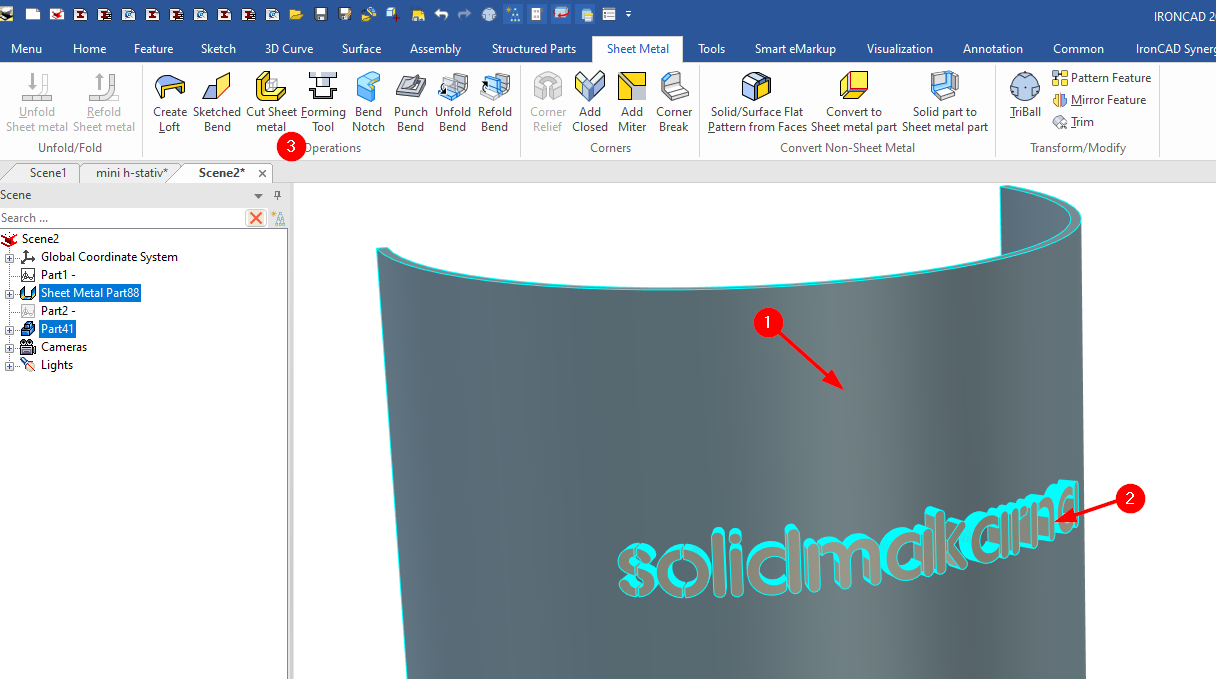1216x679 pixels.
Task: Toggle the Scene panel pin
Action: coord(278,196)
